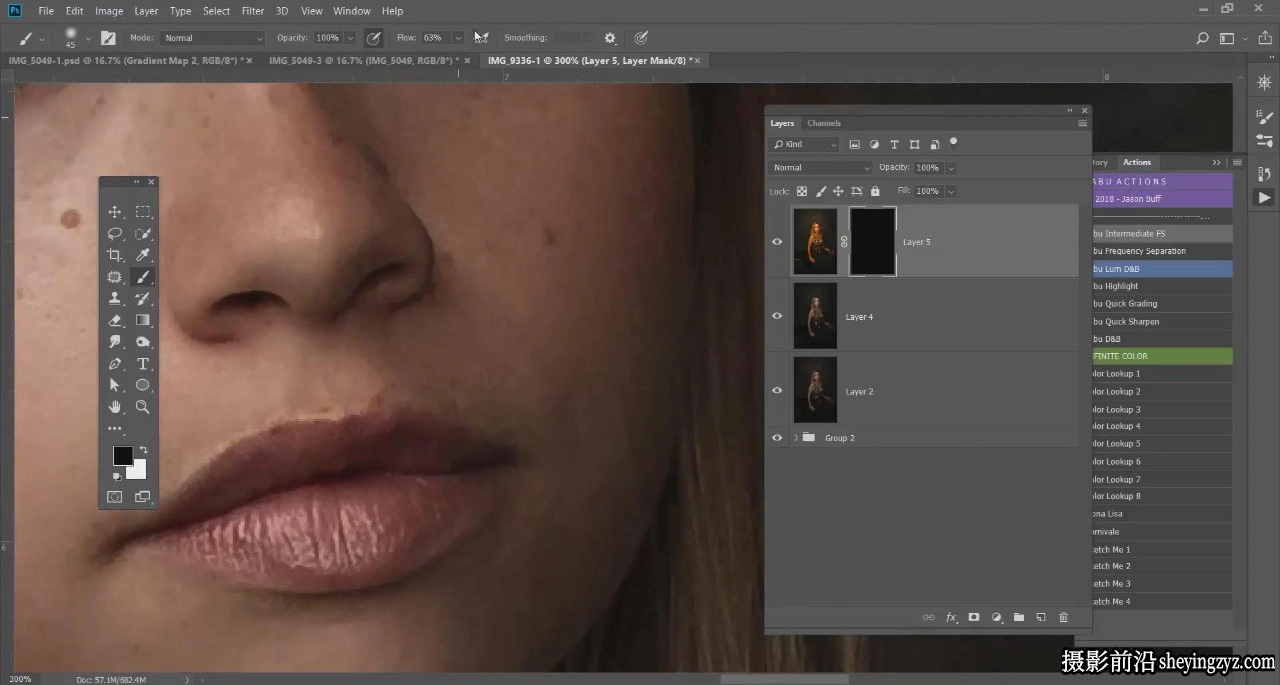Reset default foreground and background colors
The height and width of the screenshot is (685, 1280).
tap(116, 476)
